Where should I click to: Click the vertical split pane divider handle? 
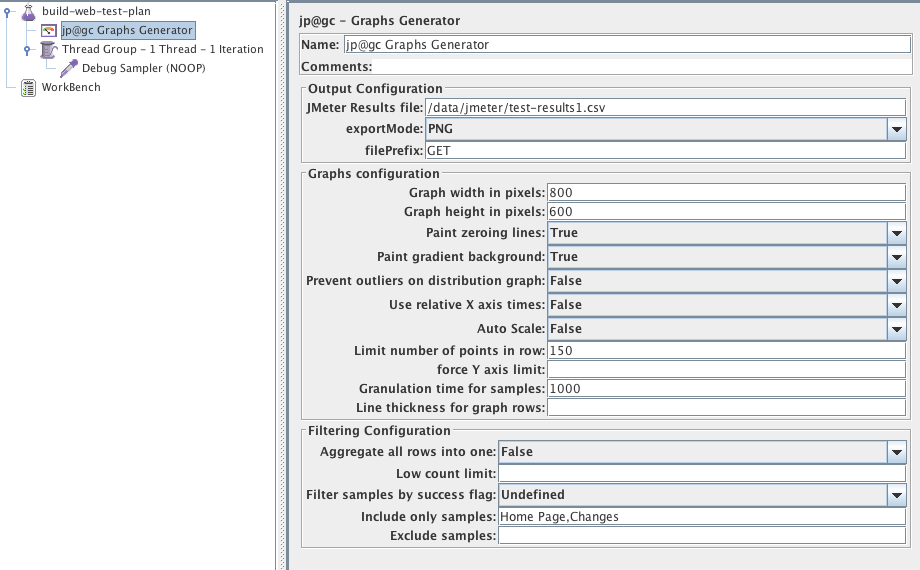pos(282,285)
